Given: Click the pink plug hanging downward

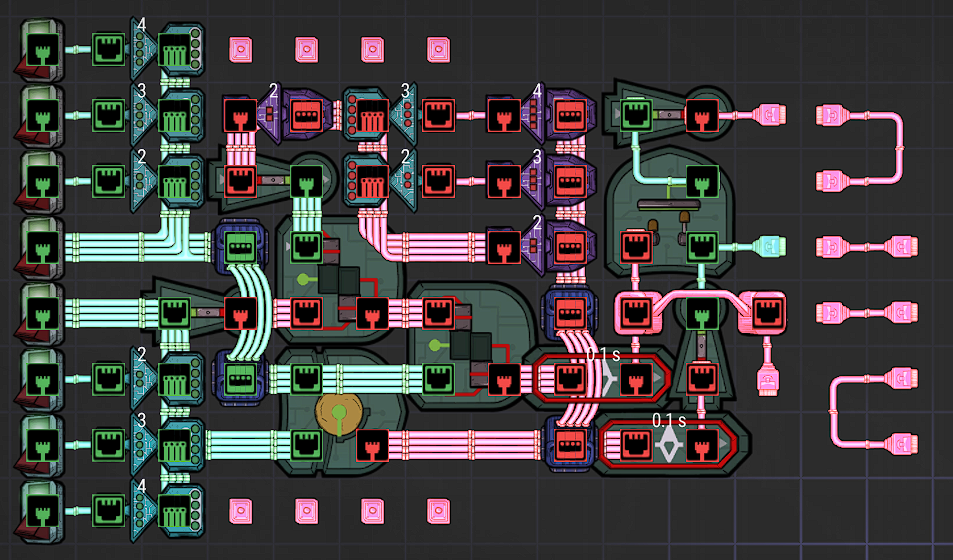Looking at the screenshot, I should point(768,378).
